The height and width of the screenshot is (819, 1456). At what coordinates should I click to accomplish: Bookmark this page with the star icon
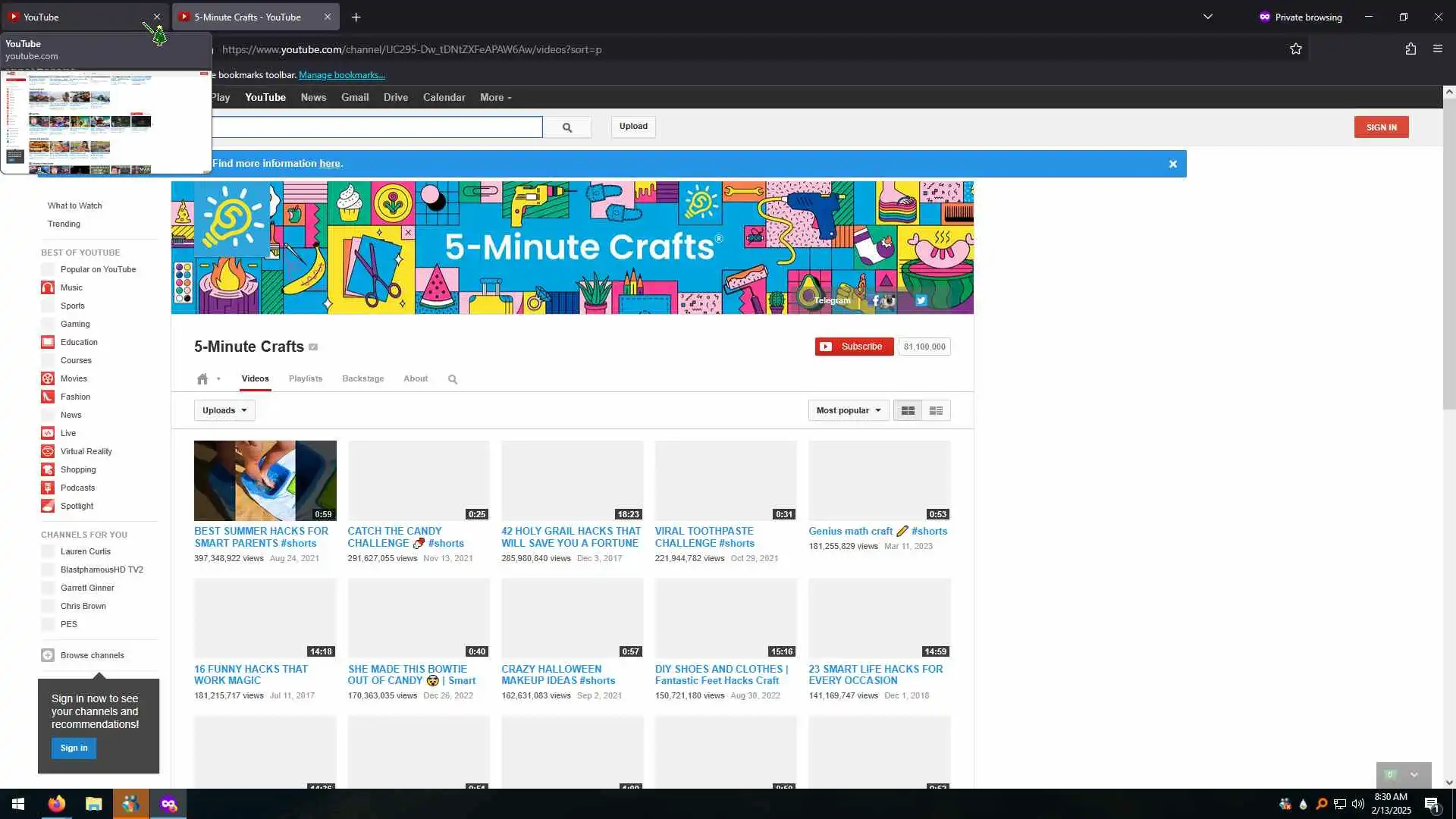pos(1295,49)
